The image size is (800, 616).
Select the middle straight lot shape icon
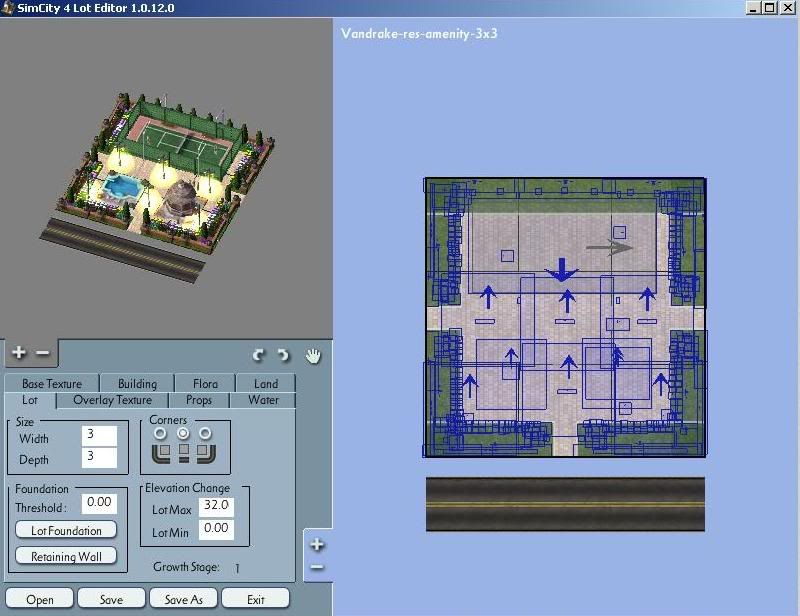click(x=184, y=453)
